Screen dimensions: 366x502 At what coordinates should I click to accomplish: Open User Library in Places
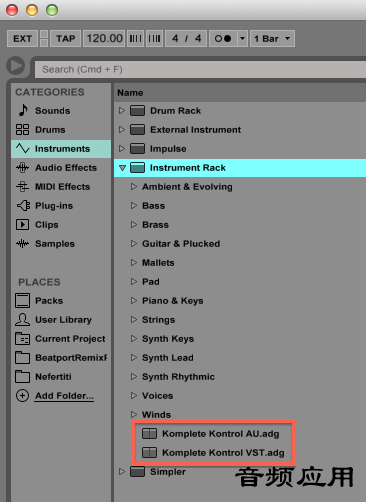click(x=61, y=319)
